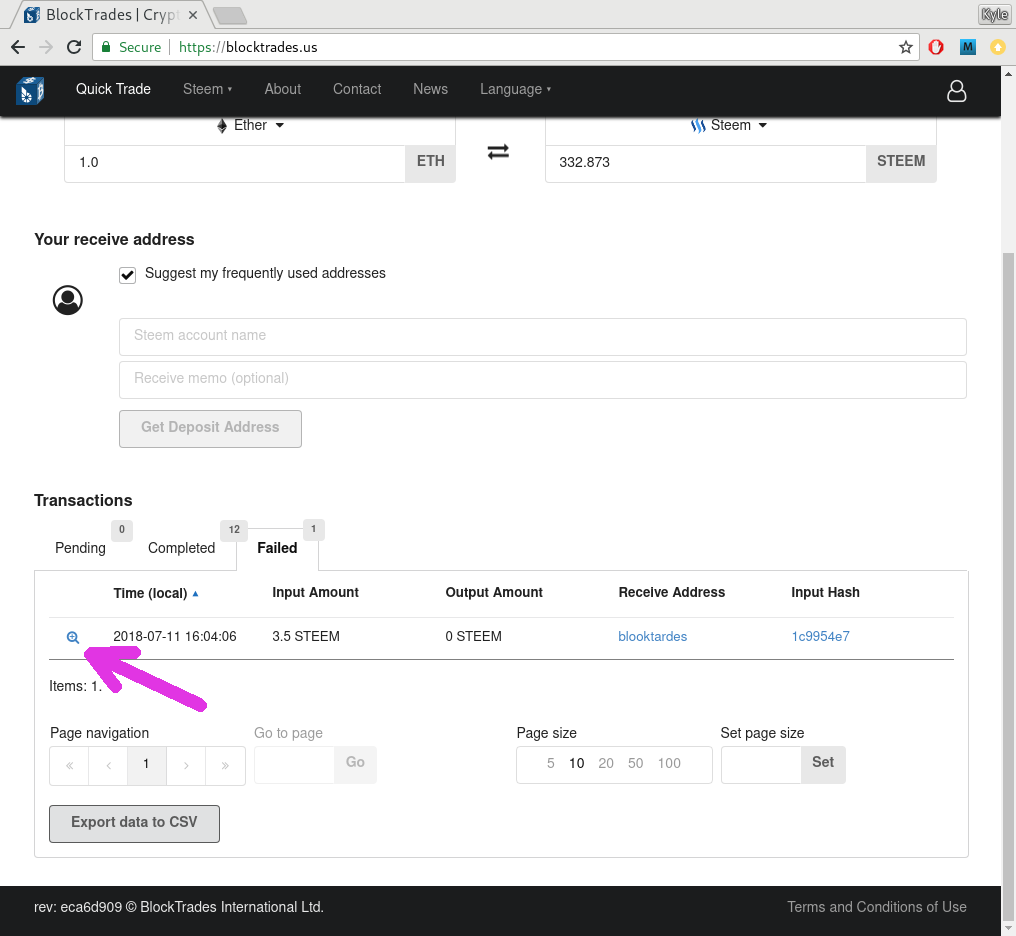Click the Input Amount column header

[315, 593]
